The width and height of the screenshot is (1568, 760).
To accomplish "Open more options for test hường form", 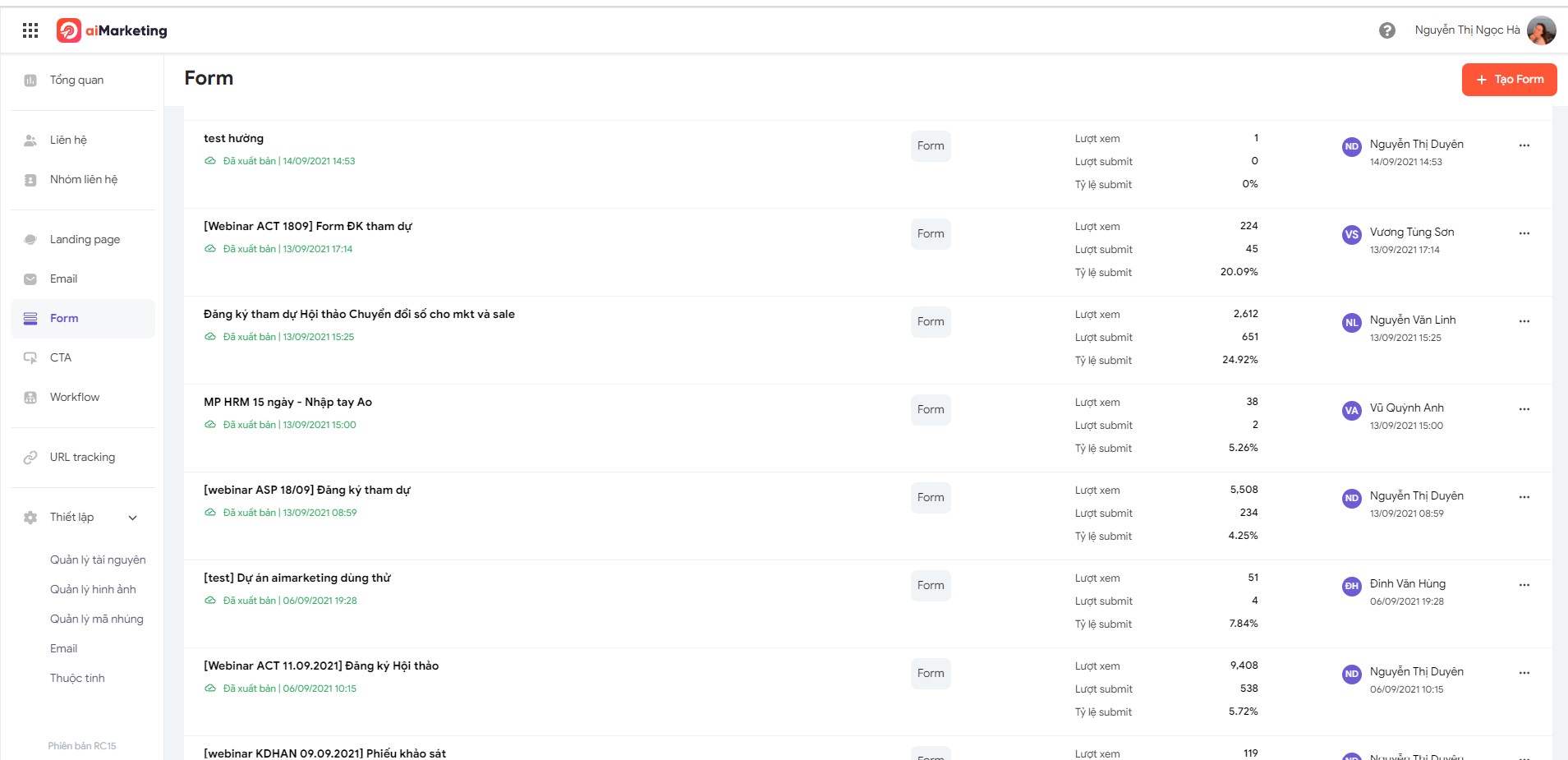I will pyautogui.click(x=1524, y=145).
